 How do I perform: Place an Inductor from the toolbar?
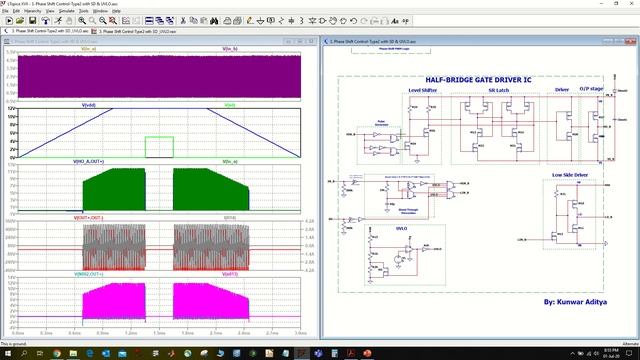point(302,21)
